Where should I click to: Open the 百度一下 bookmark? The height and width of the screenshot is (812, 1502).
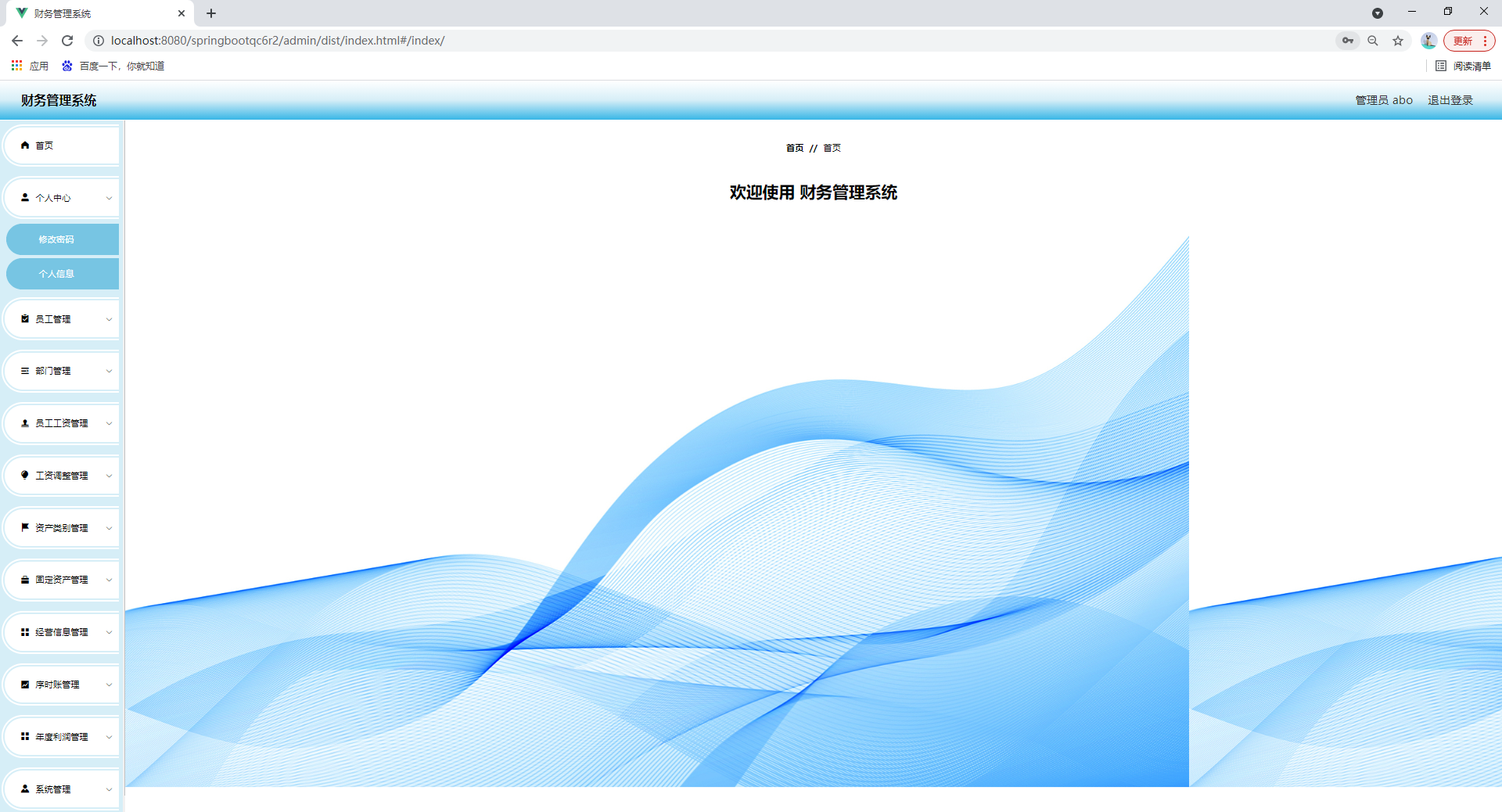click(x=113, y=66)
